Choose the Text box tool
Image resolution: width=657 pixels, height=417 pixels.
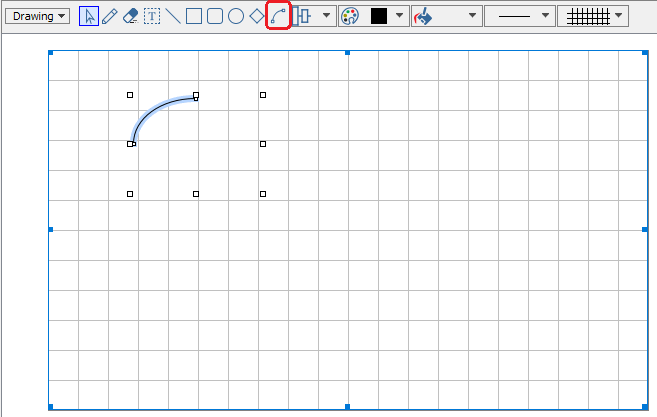click(152, 16)
